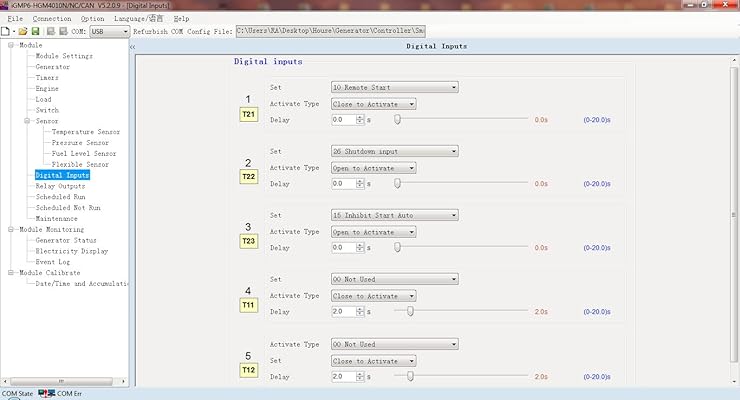Create a new config file via toolbar icon

click(5, 31)
